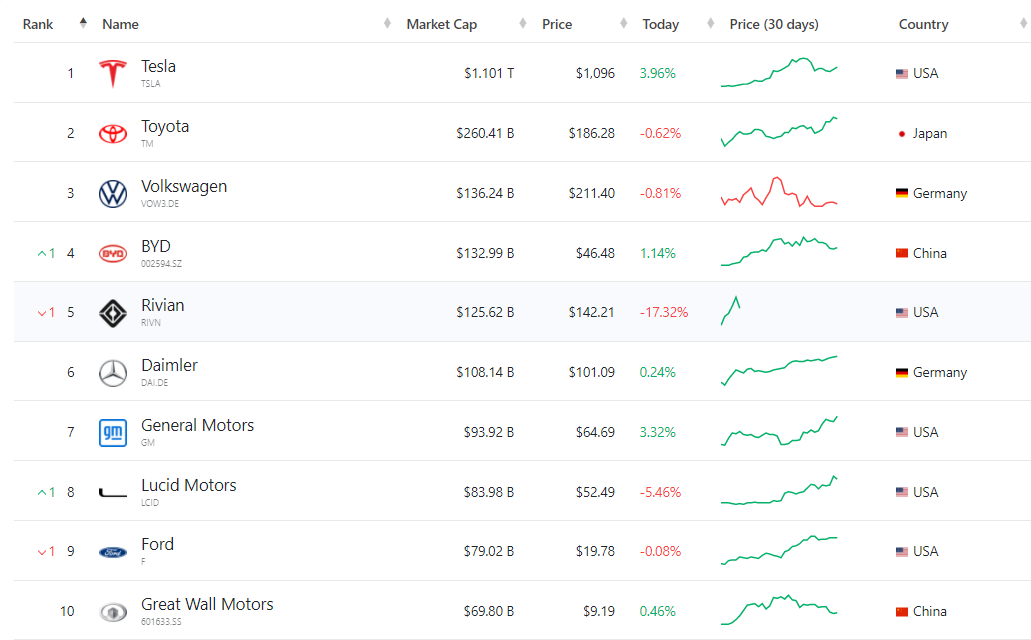Click the Volkswagen logo icon
1031x640 pixels.
[112, 193]
